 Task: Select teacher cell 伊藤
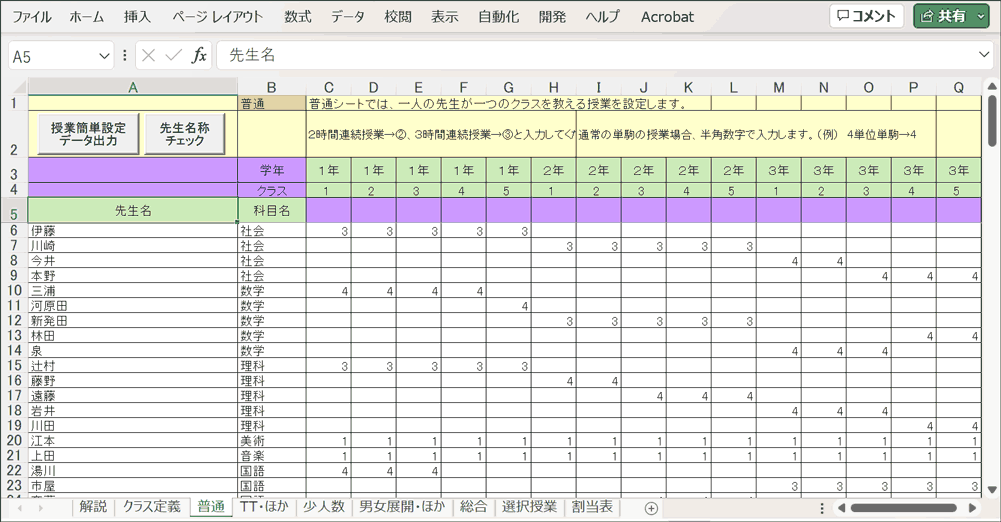(133, 230)
